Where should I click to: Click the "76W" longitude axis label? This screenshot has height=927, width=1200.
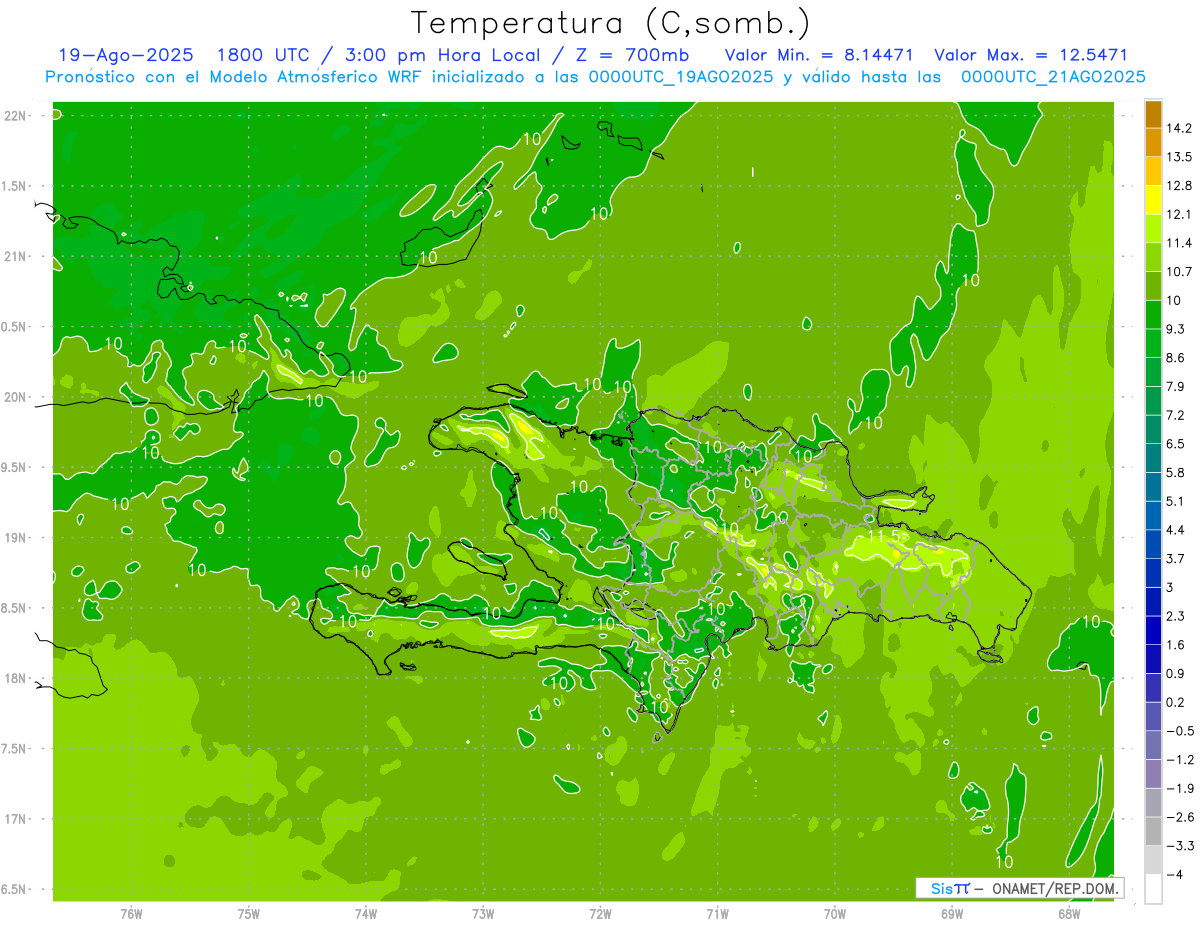point(131,913)
